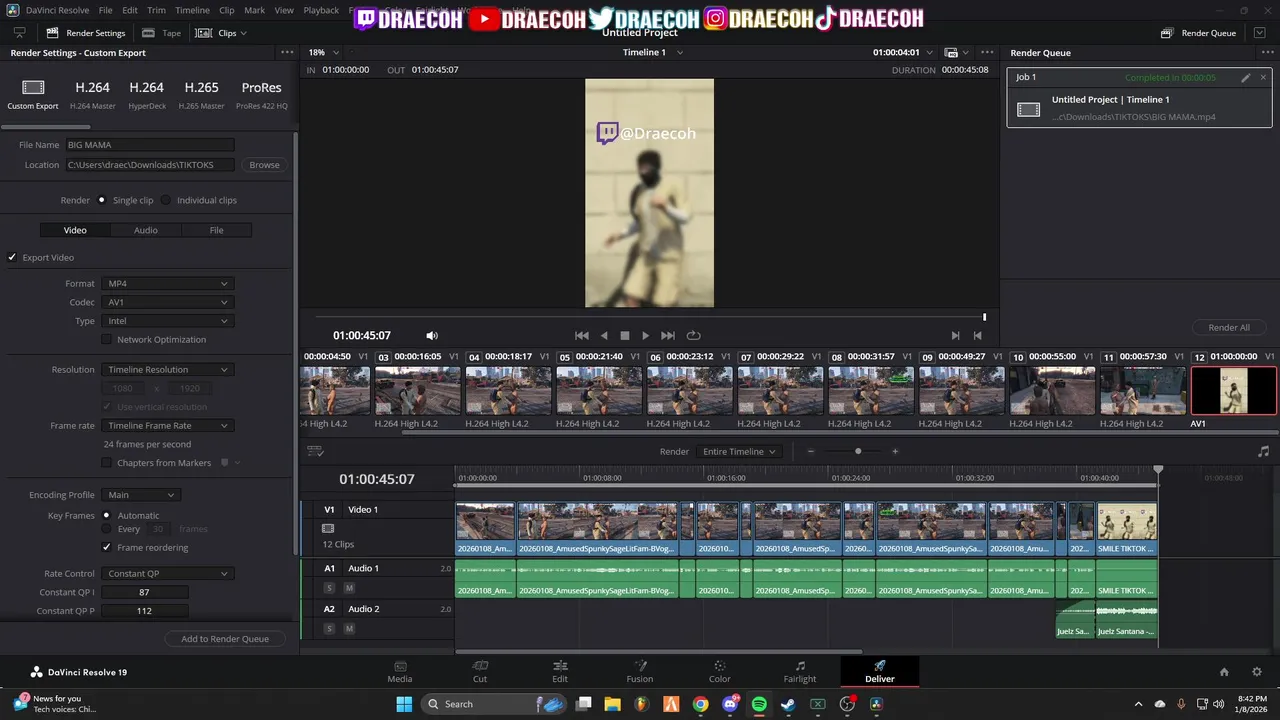Stop playback in viewer
Image resolution: width=1280 pixels, height=720 pixels.
[625, 336]
